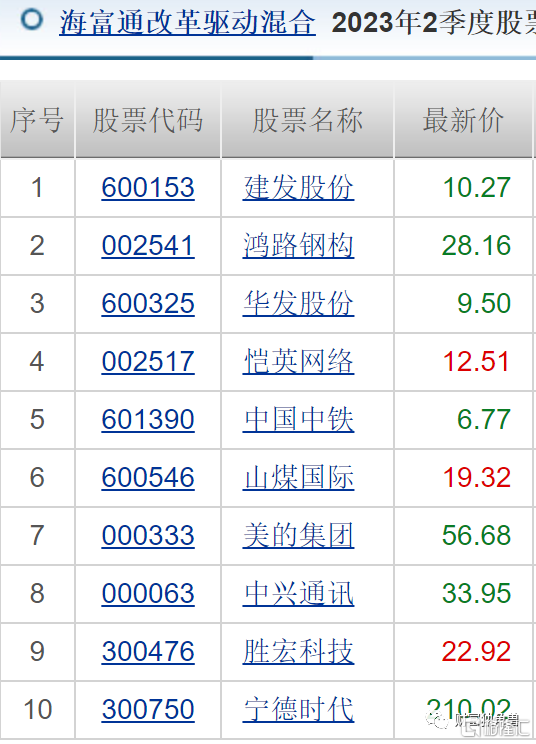This screenshot has height=744, width=536.
Task: Open stock code 601390 link
Action: tap(148, 419)
